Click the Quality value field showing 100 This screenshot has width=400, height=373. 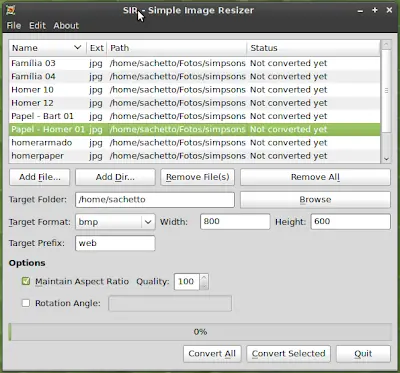pyautogui.click(x=186, y=282)
